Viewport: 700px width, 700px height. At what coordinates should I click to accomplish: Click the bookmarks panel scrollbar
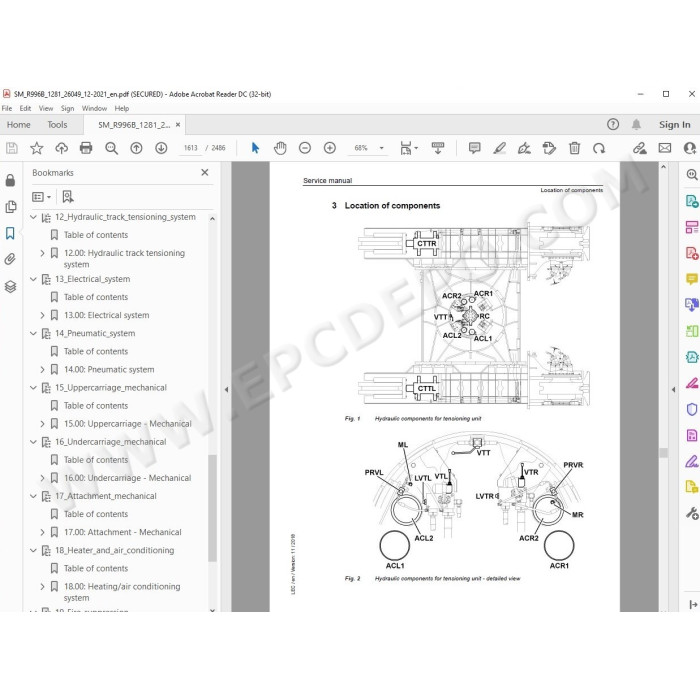(x=212, y=507)
